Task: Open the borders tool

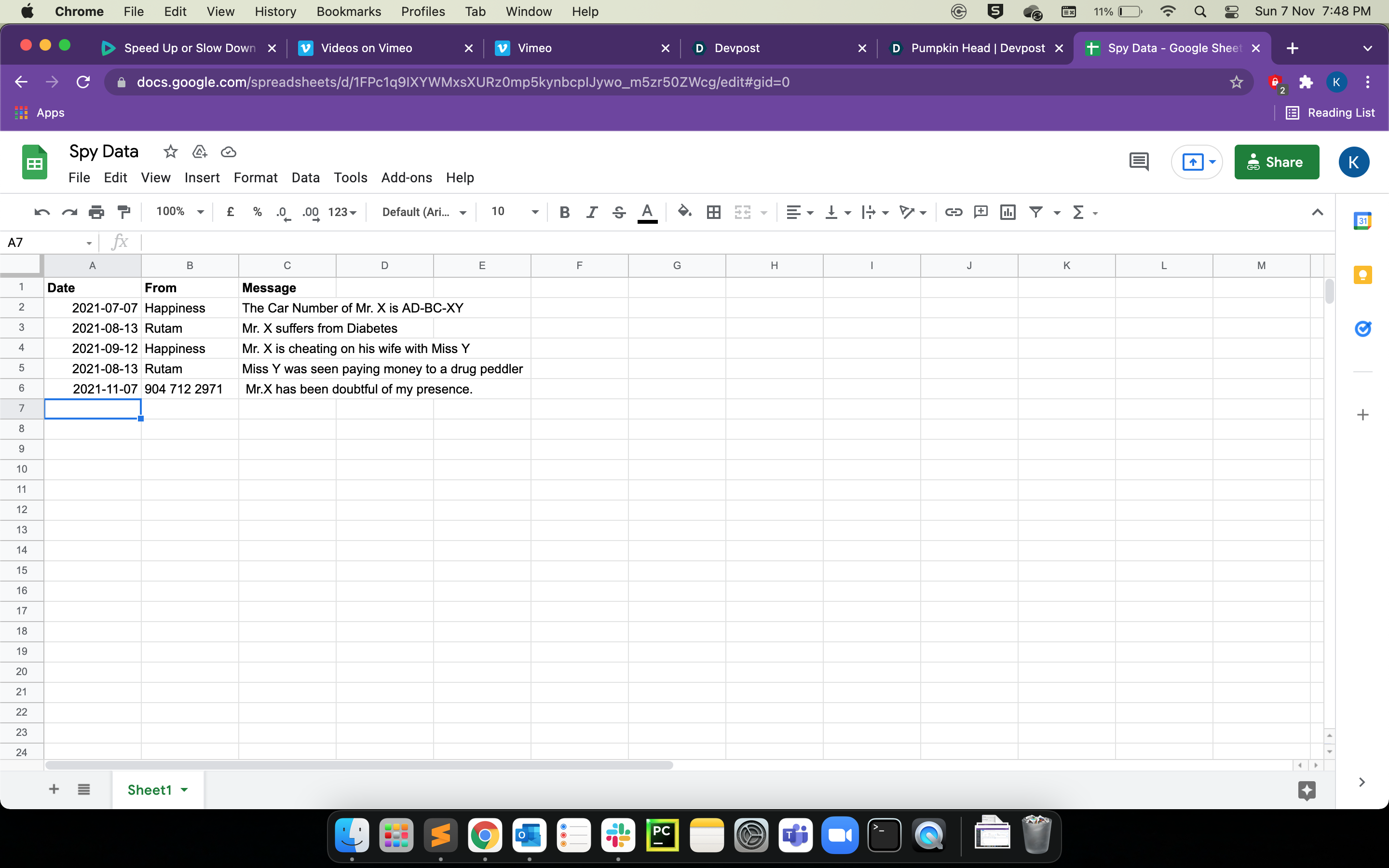Action: (713, 212)
